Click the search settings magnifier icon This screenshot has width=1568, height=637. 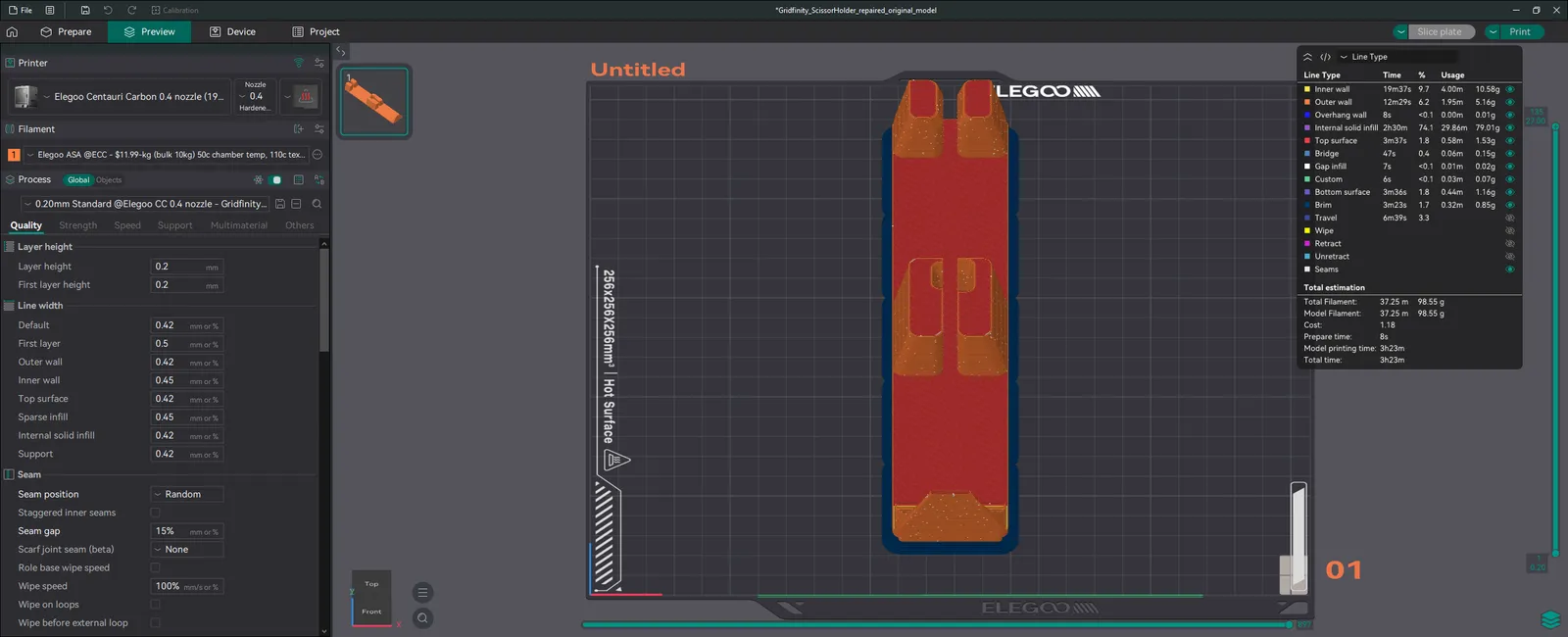click(317, 204)
